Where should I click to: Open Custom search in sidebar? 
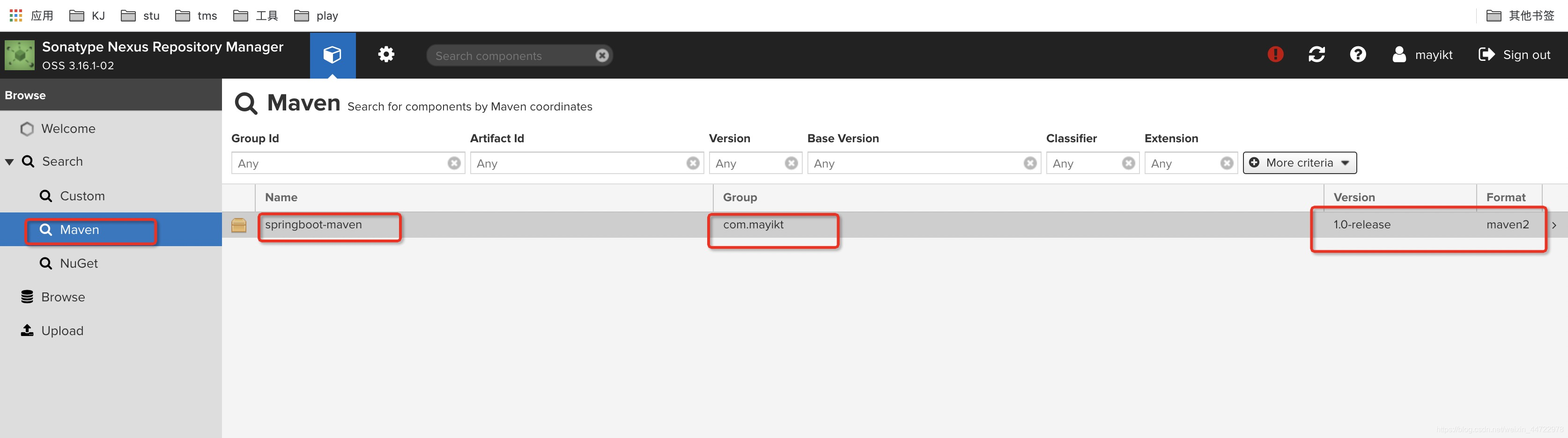82,196
